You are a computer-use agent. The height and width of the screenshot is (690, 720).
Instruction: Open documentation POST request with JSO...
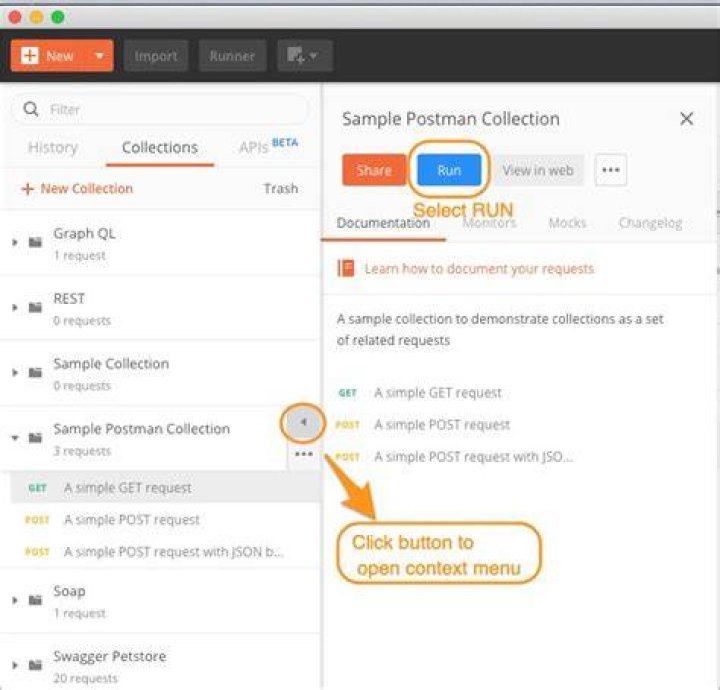pyautogui.click(x=473, y=457)
